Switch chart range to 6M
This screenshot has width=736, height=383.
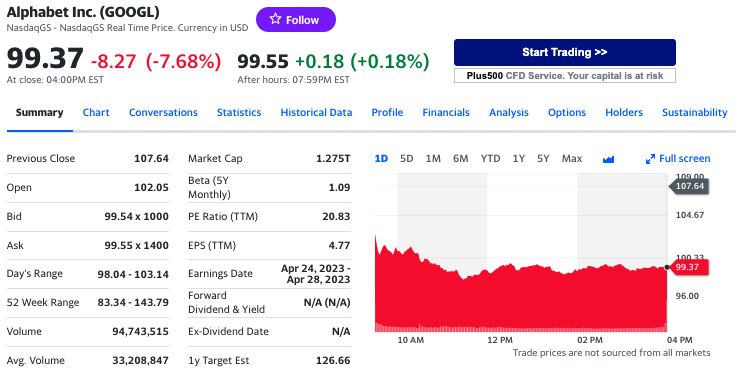coord(460,159)
